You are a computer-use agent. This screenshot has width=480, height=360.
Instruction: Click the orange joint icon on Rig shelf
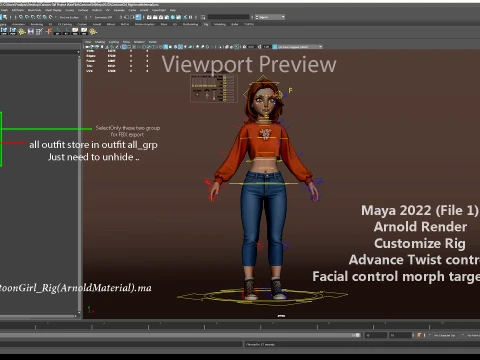(48, 31)
